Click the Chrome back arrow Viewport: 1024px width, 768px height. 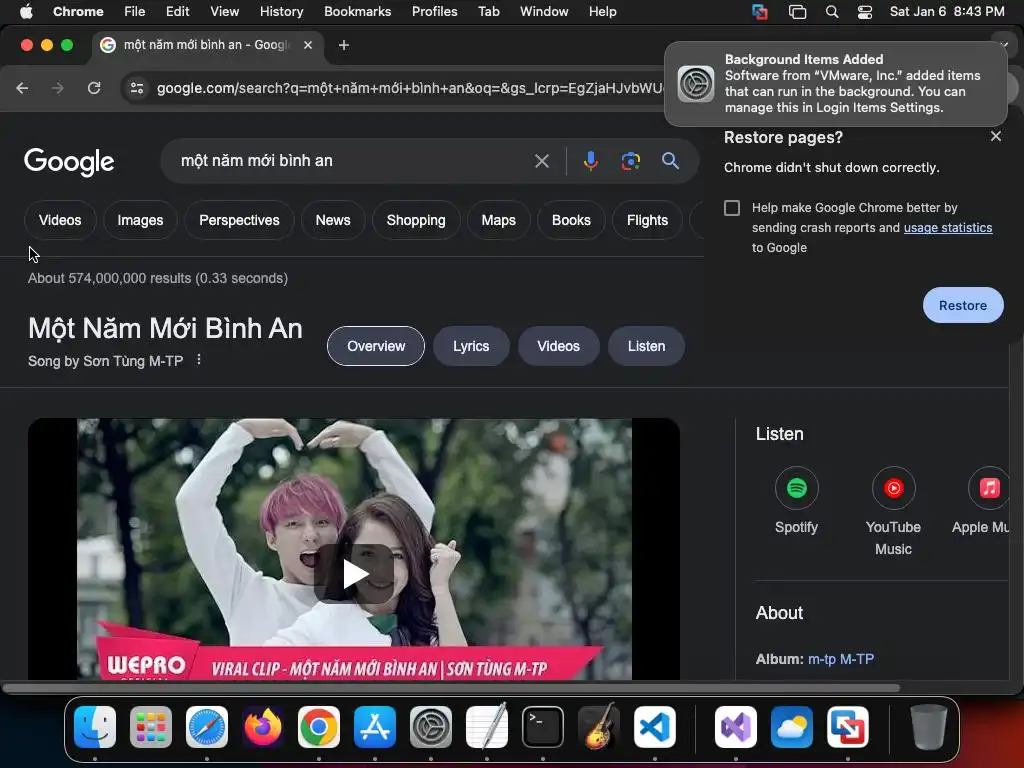point(22,88)
